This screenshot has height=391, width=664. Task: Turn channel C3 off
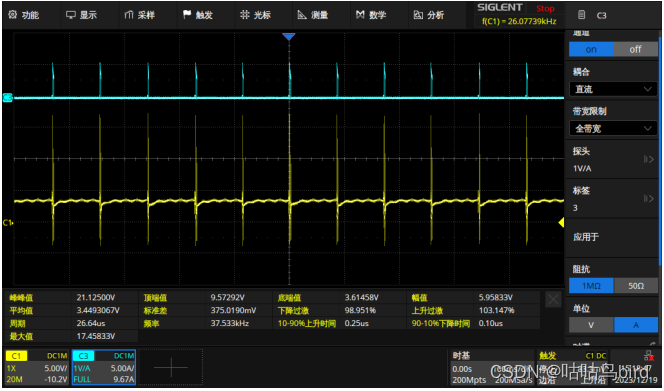click(x=635, y=49)
